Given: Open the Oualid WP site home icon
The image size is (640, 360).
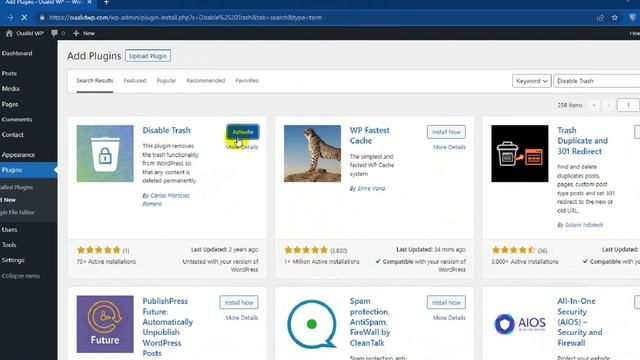Looking at the screenshot, I should [9, 33].
